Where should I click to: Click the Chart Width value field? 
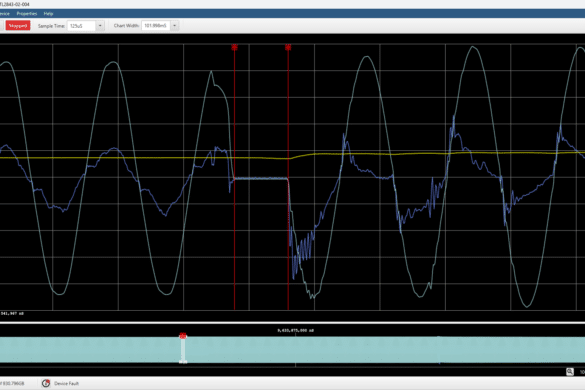156,26
